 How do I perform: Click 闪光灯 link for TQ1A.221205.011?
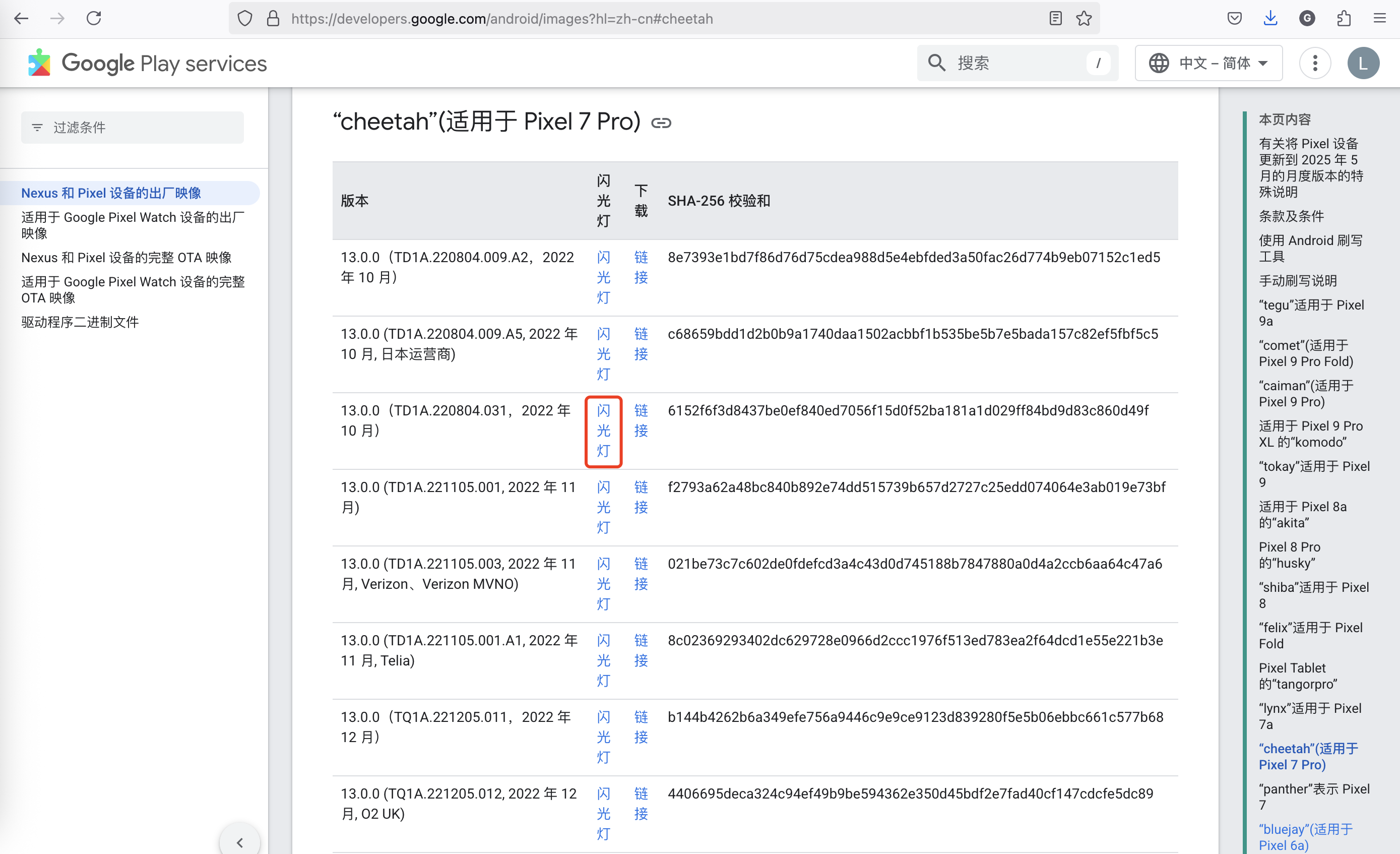tap(603, 738)
